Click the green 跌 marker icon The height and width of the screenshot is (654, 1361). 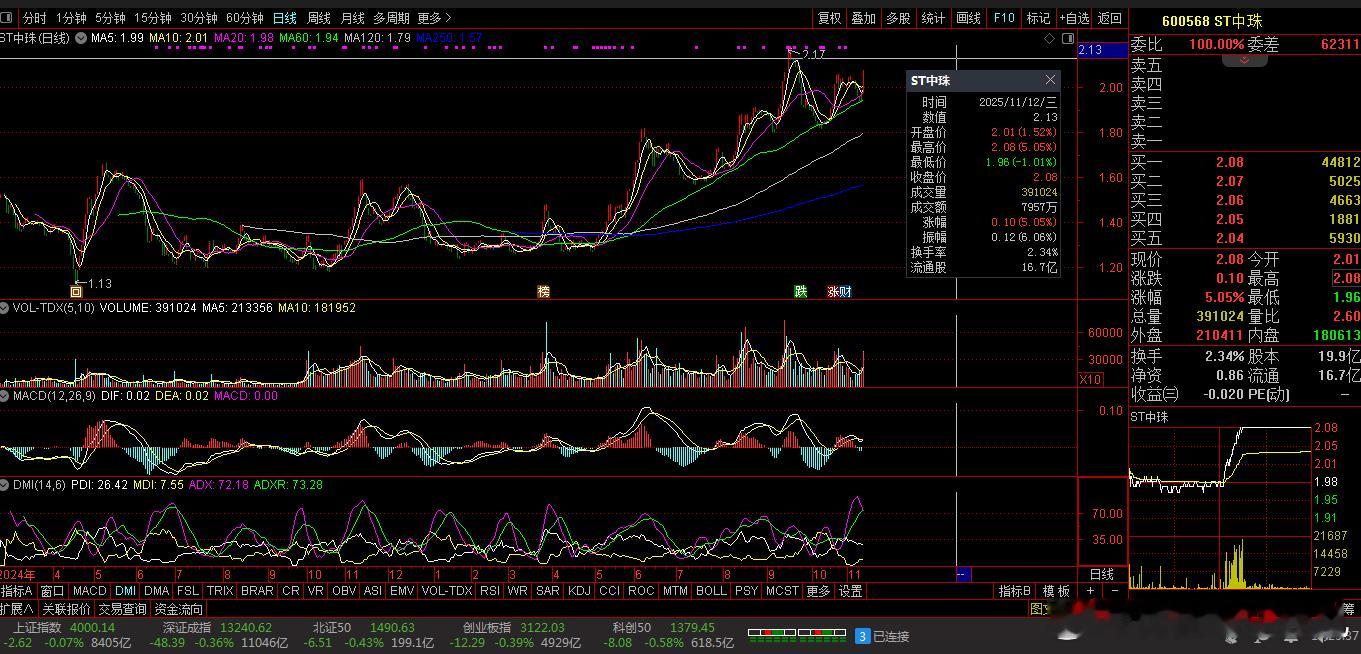[x=800, y=292]
